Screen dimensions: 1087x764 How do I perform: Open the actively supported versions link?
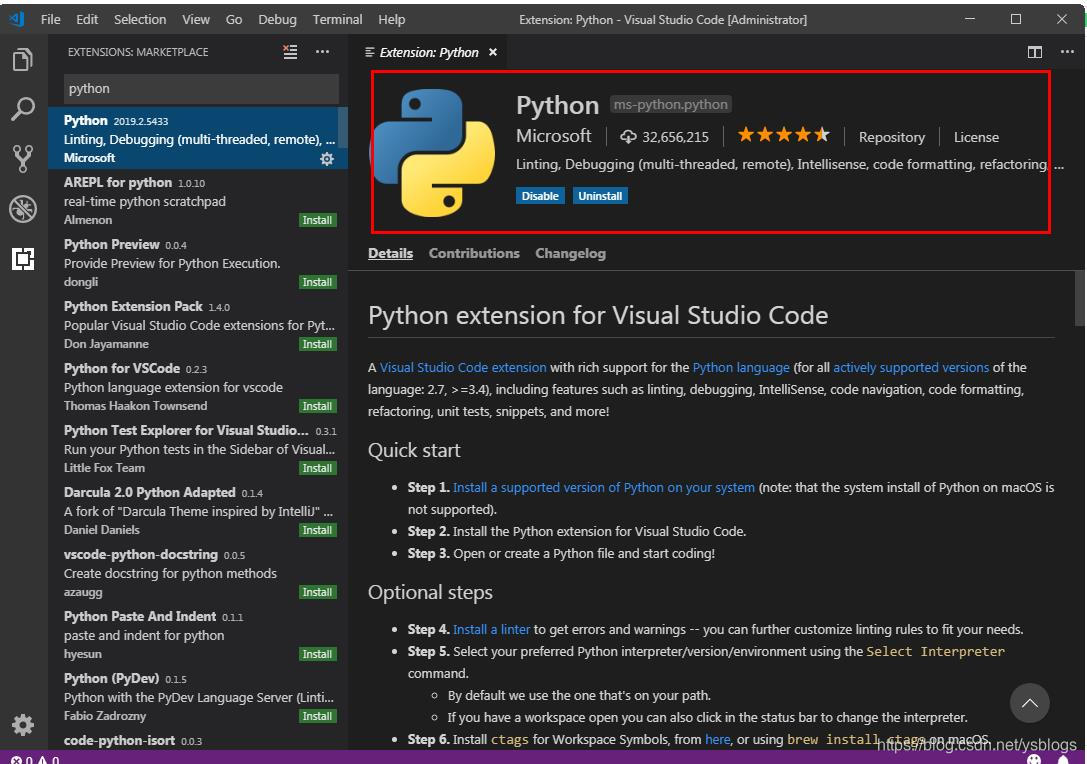[911, 367]
